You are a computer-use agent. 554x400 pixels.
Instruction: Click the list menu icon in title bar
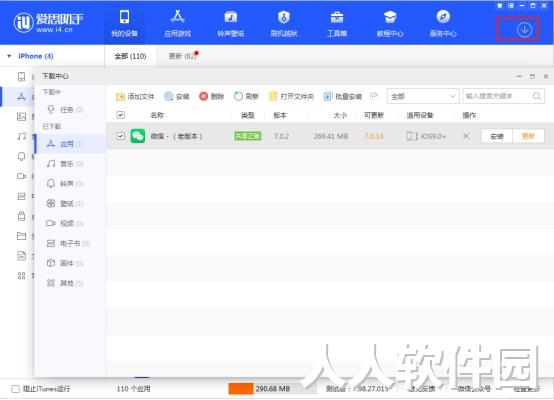pyautogui.click(x=511, y=6)
